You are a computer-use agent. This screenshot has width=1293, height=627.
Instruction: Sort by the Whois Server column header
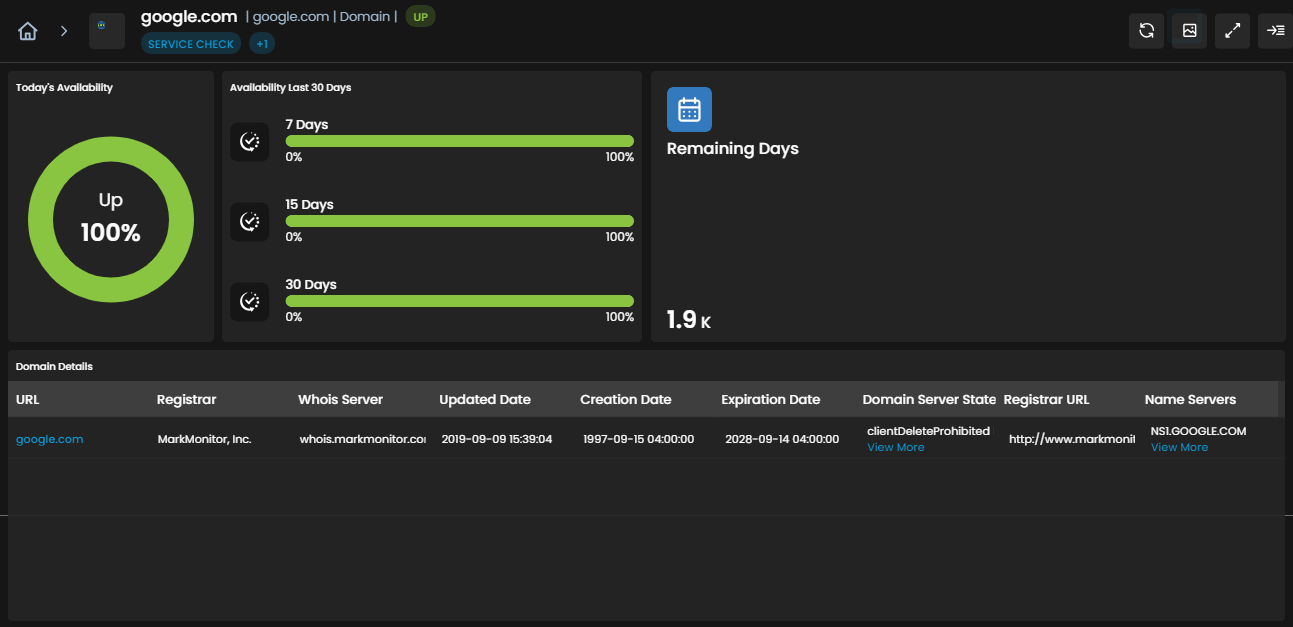340,399
